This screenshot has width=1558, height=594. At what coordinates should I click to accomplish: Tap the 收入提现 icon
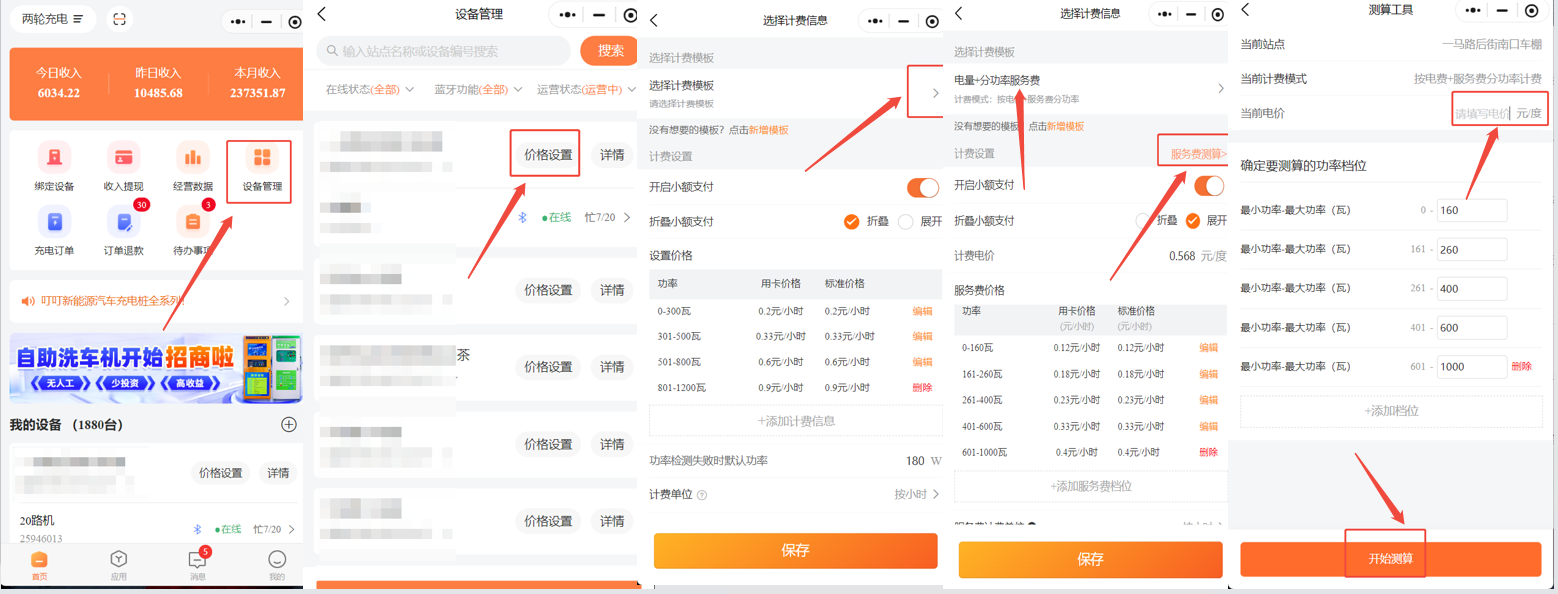click(x=123, y=158)
